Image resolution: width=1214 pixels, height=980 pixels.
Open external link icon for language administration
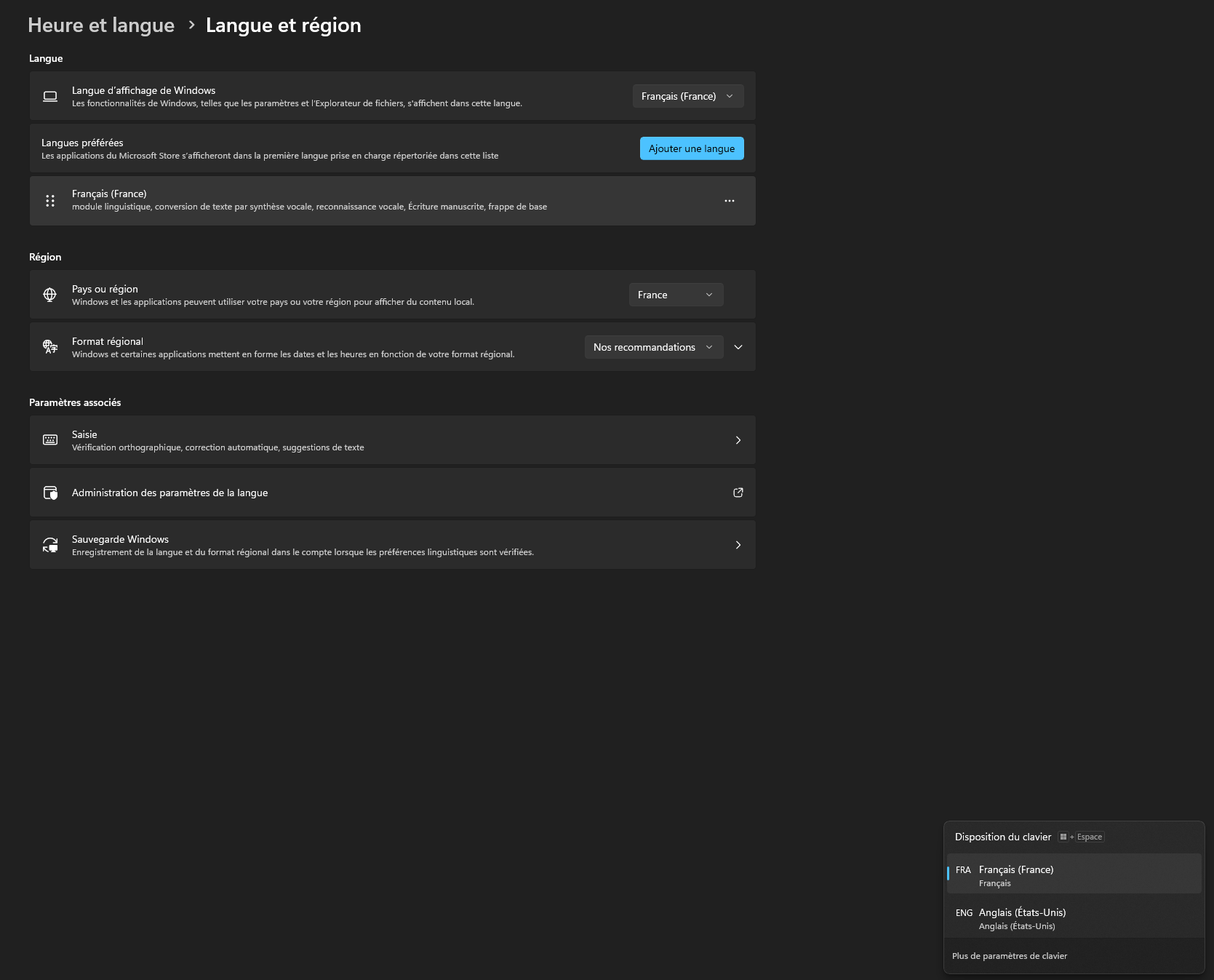pyautogui.click(x=738, y=493)
